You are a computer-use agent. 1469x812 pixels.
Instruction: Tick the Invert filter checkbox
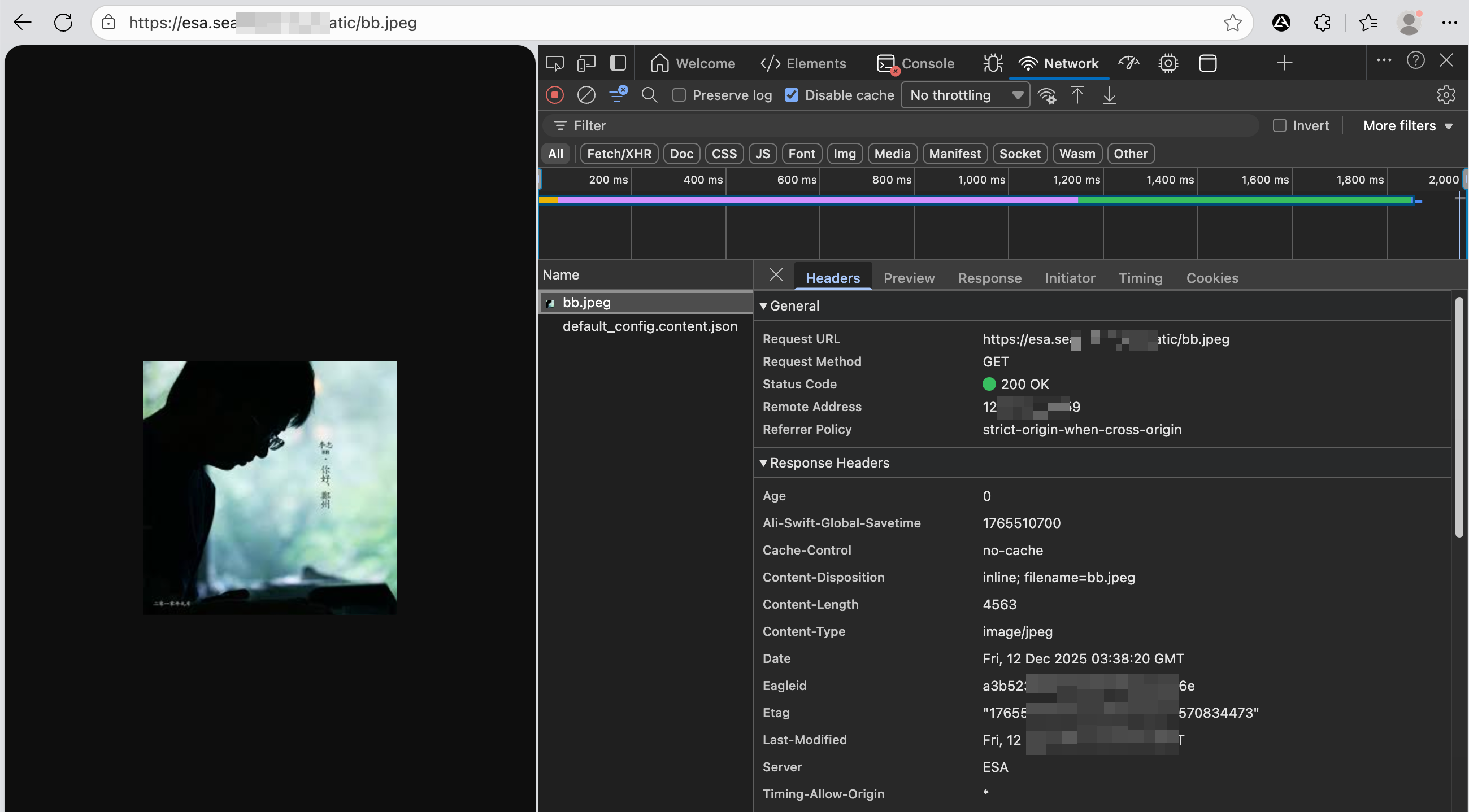[1279, 125]
